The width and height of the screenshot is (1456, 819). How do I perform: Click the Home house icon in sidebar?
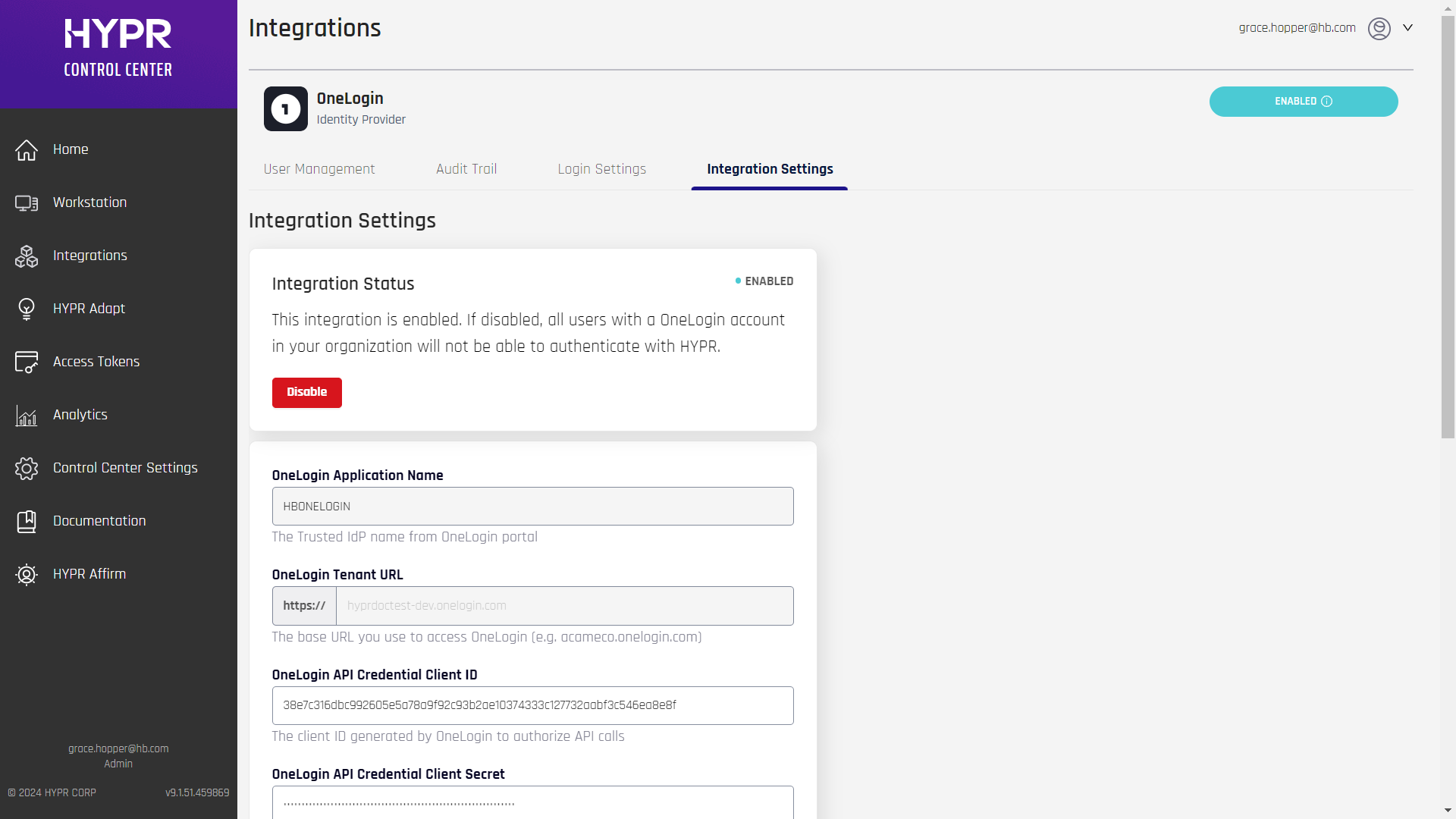27,150
